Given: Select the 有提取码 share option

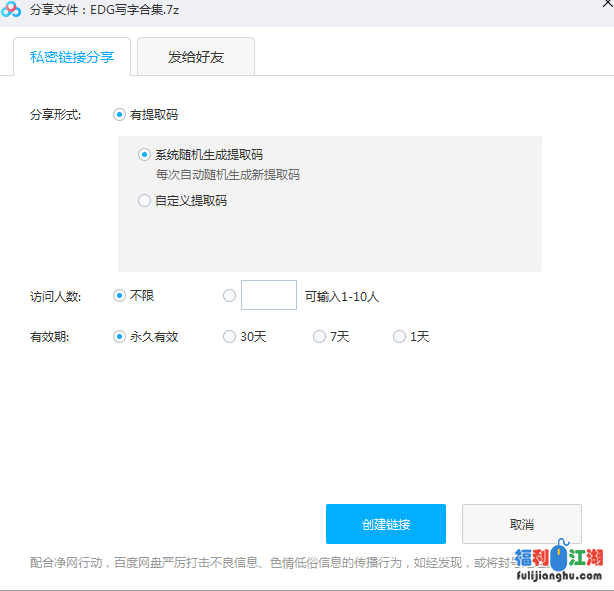Looking at the screenshot, I should (120, 115).
